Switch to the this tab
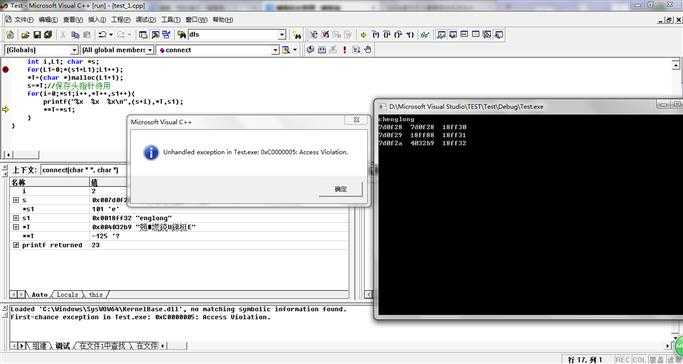The image size is (683, 364). [96, 295]
